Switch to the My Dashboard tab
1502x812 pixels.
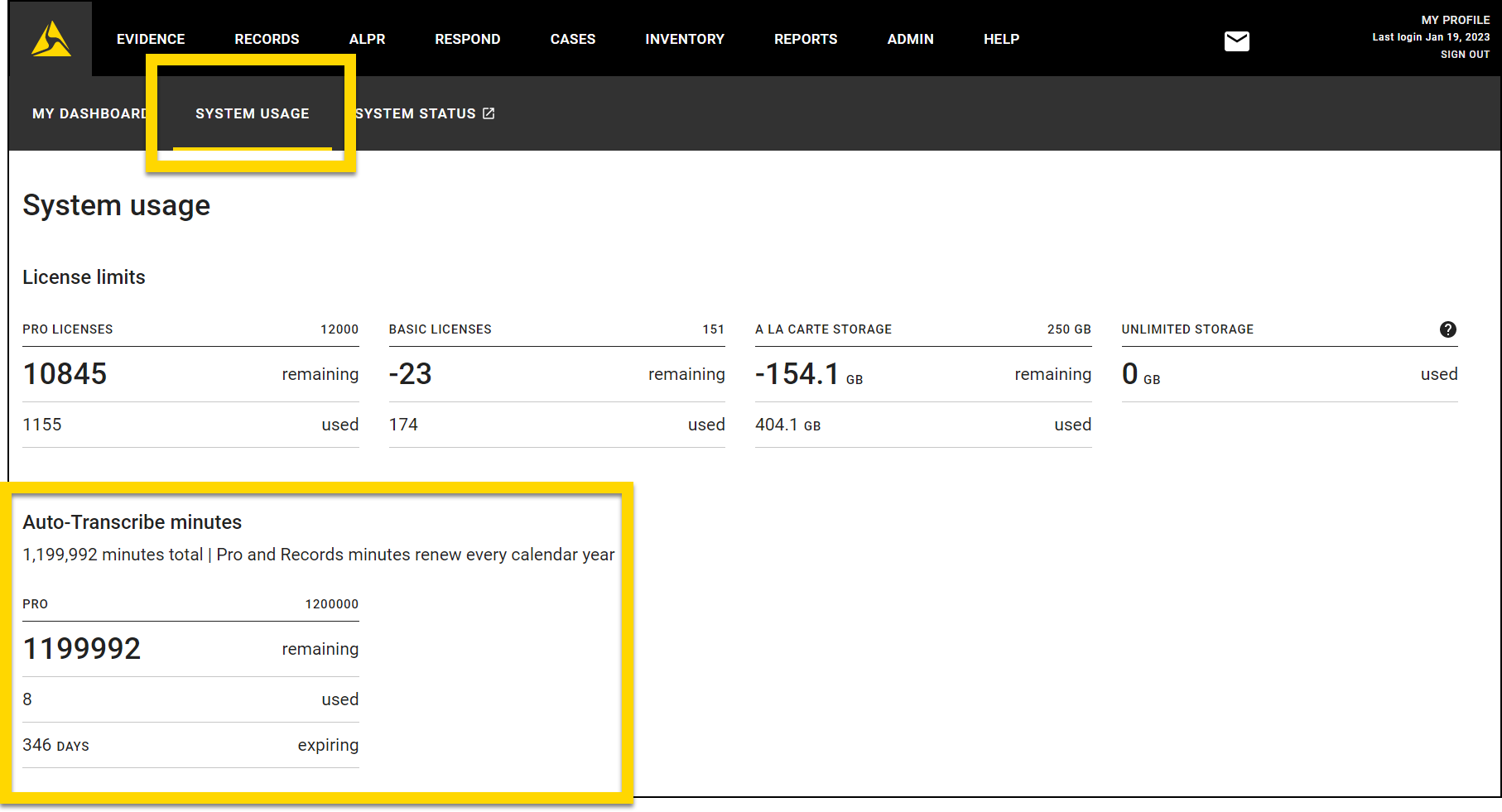pyautogui.click(x=88, y=113)
